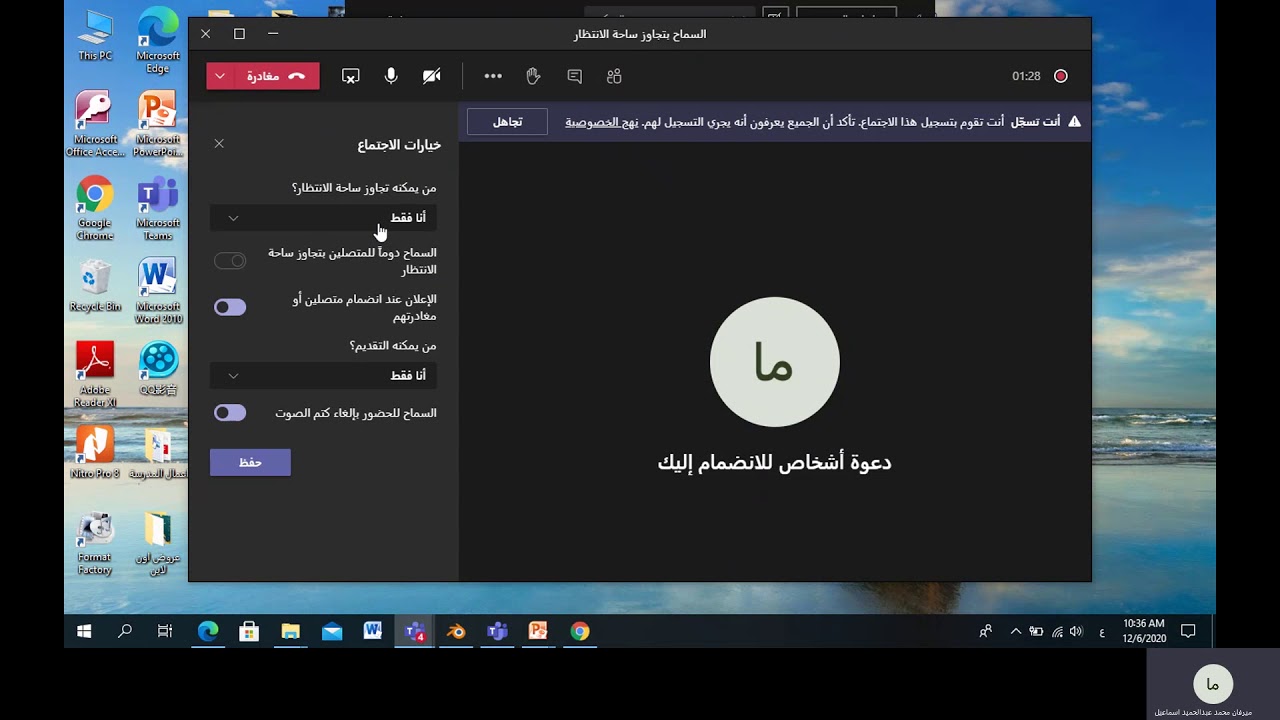The image size is (1280, 720).
Task: Switch to active Teams meeting taskbar icon
Action: click(x=414, y=631)
